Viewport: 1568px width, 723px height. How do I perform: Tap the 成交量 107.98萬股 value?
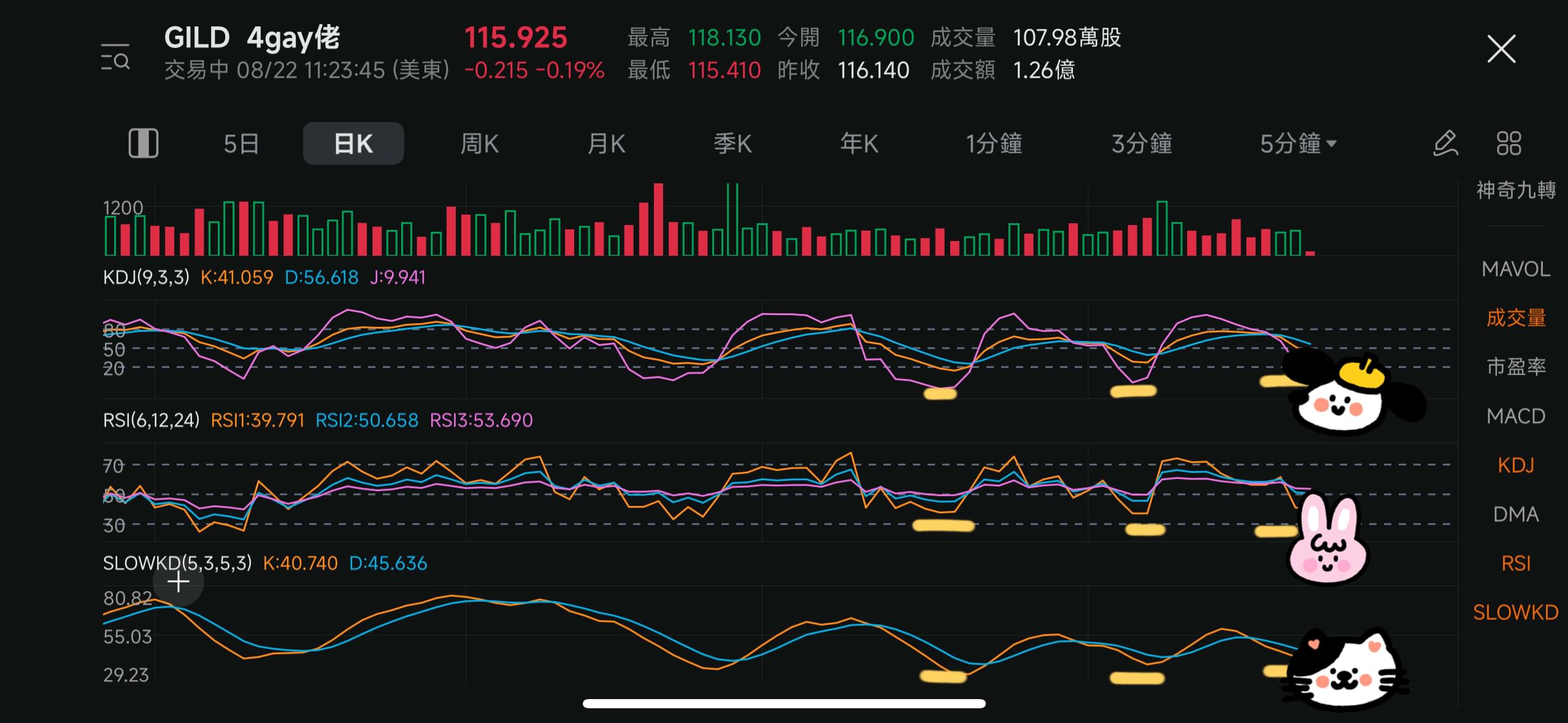click(1067, 37)
